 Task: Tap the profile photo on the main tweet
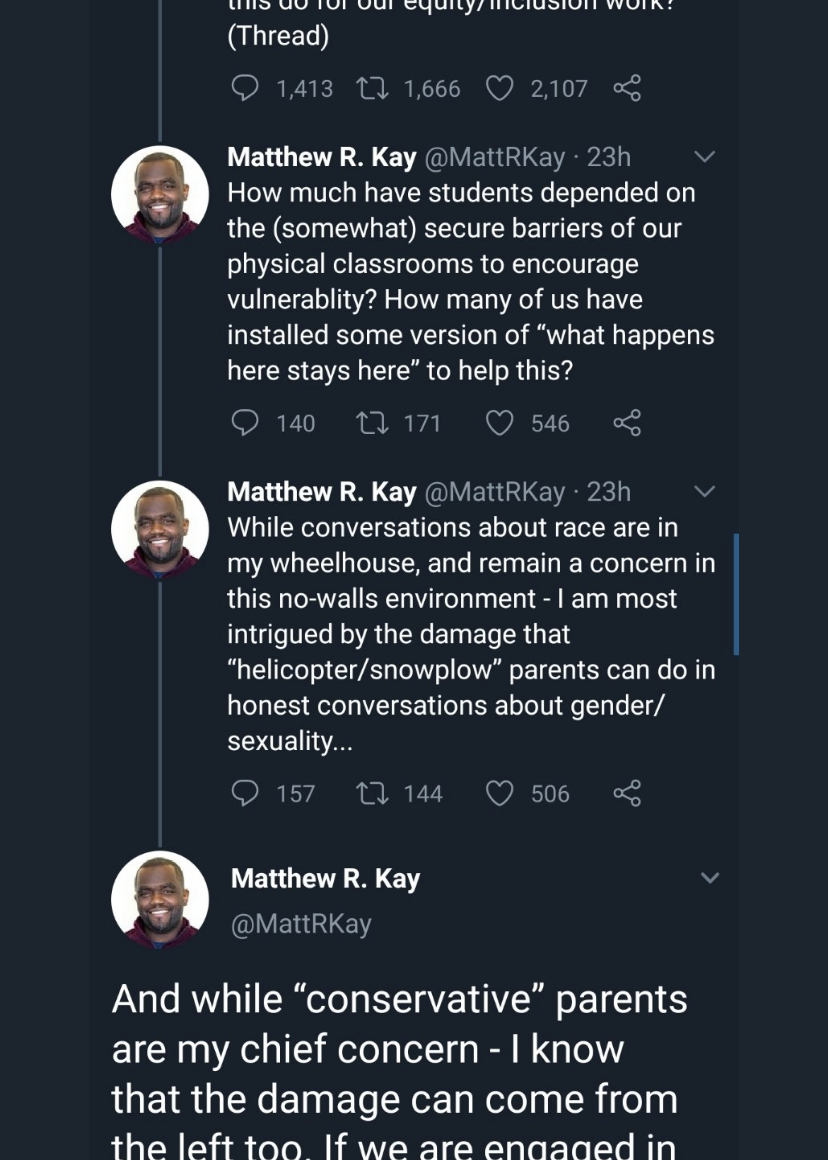tap(160, 900)
